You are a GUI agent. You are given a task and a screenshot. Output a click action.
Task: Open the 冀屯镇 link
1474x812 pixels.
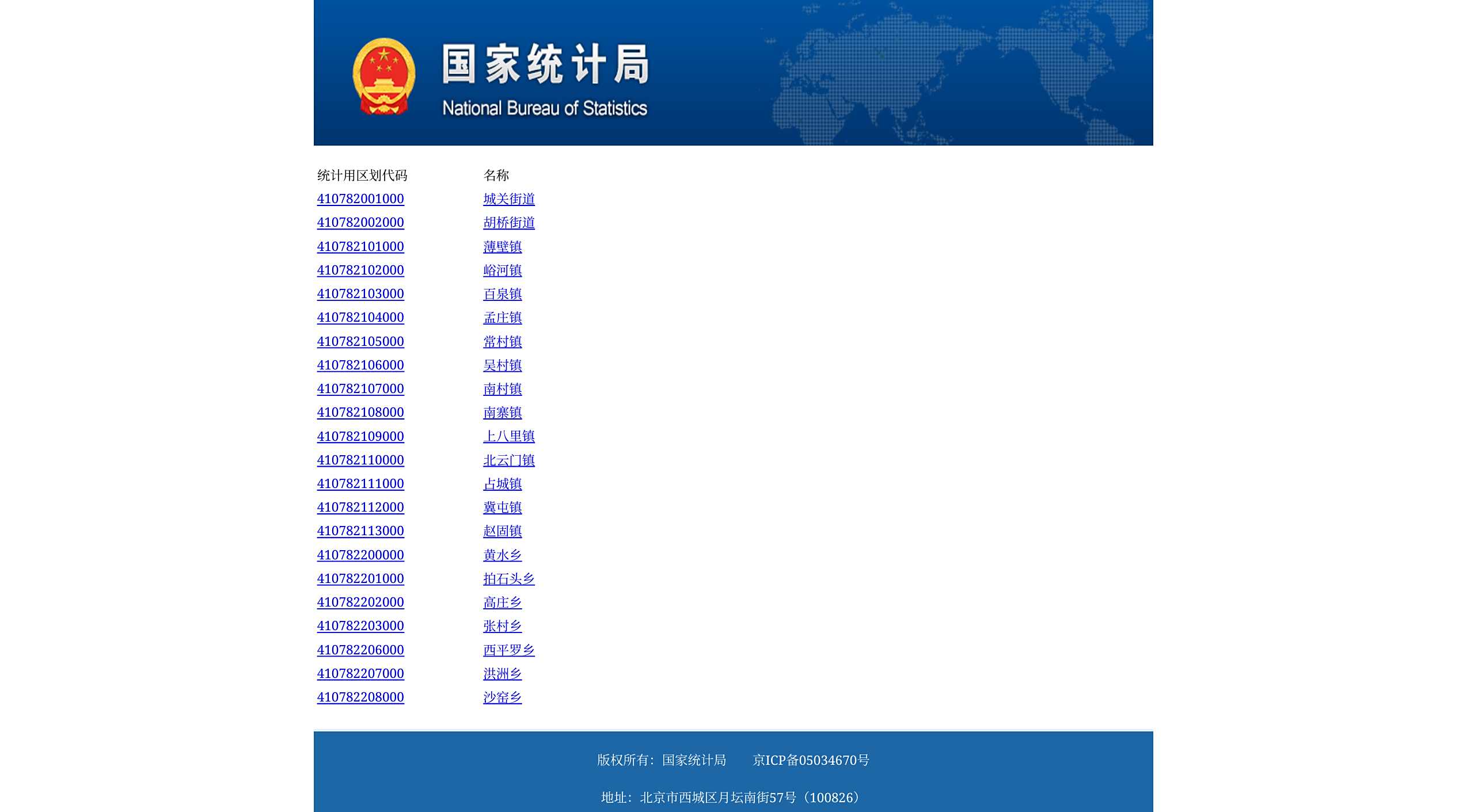[502, 508]
